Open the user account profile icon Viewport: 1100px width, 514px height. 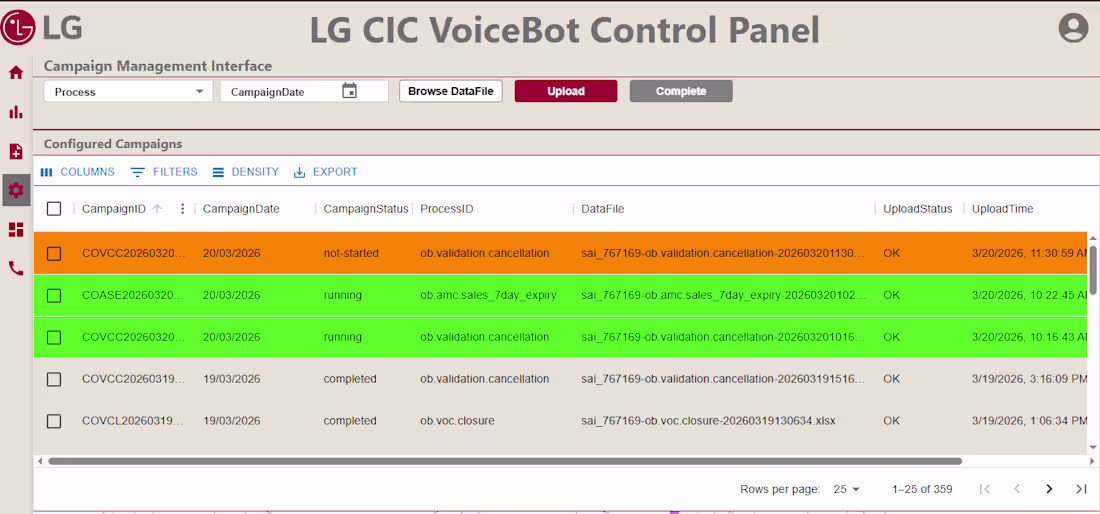pyautogui.click(x=1073, y=28)
